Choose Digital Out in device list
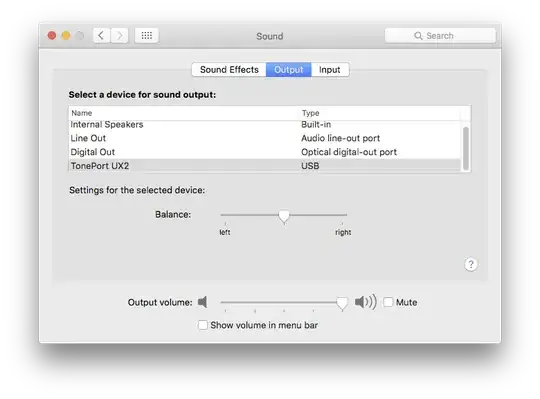 click(x=264, y=152)
